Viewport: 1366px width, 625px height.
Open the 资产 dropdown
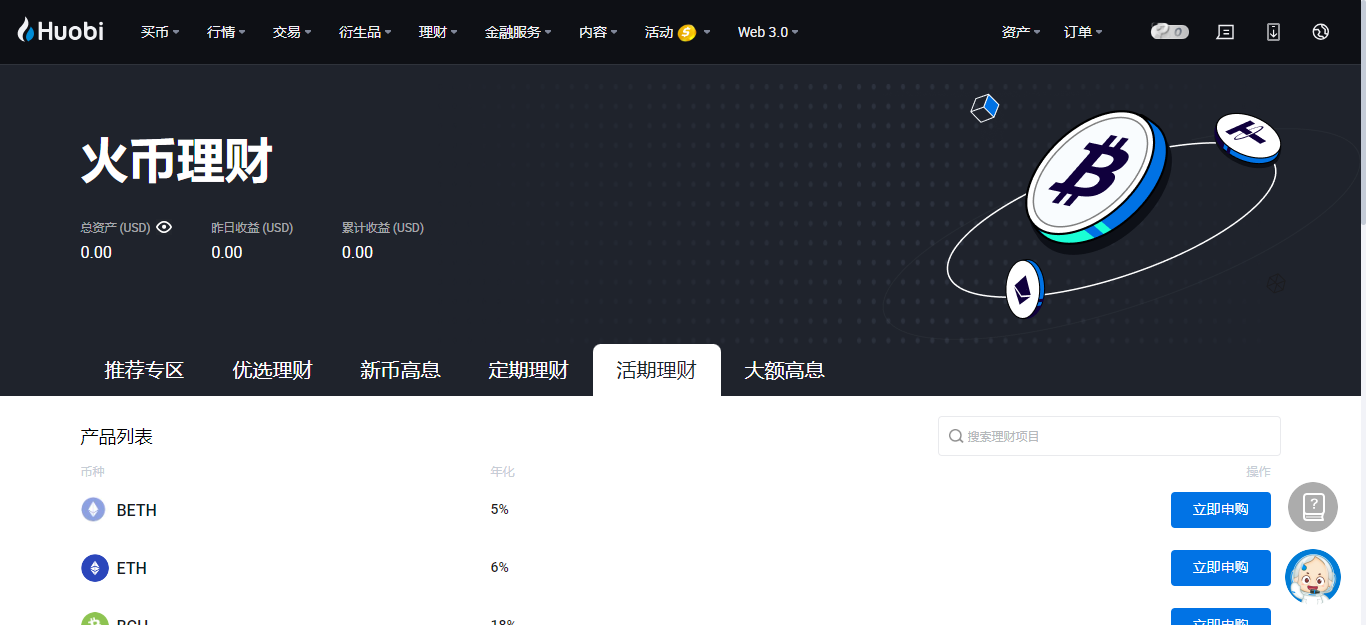point(1021,32)
